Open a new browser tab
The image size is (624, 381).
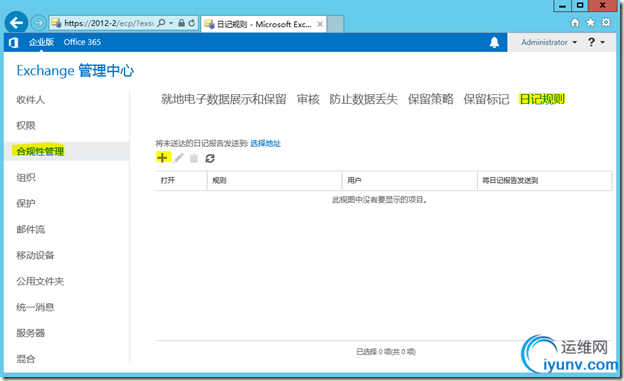click(335, 24)
